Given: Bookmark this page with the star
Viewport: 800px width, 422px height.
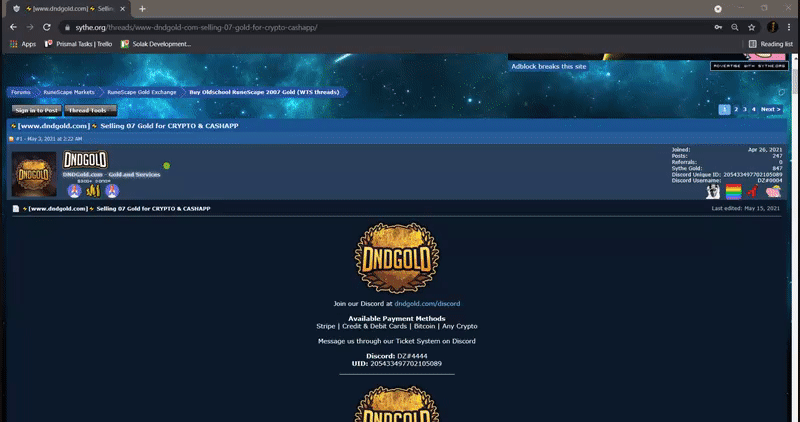Looking at the screenshot, I should pyautogui.click(x=752, y=28).
